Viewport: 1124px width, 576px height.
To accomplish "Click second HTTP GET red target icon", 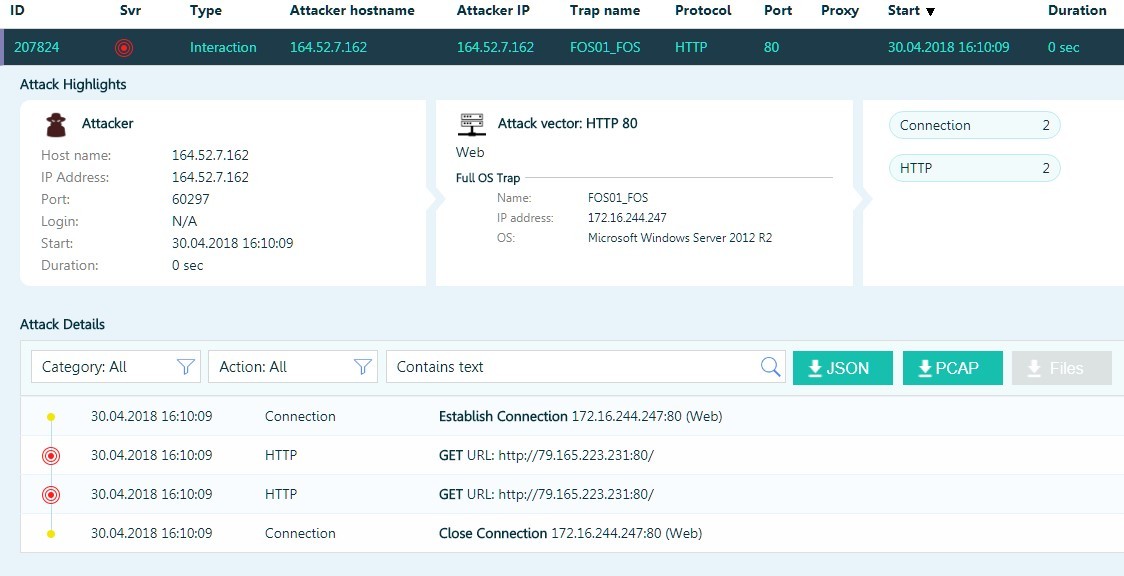I will 51,495.
